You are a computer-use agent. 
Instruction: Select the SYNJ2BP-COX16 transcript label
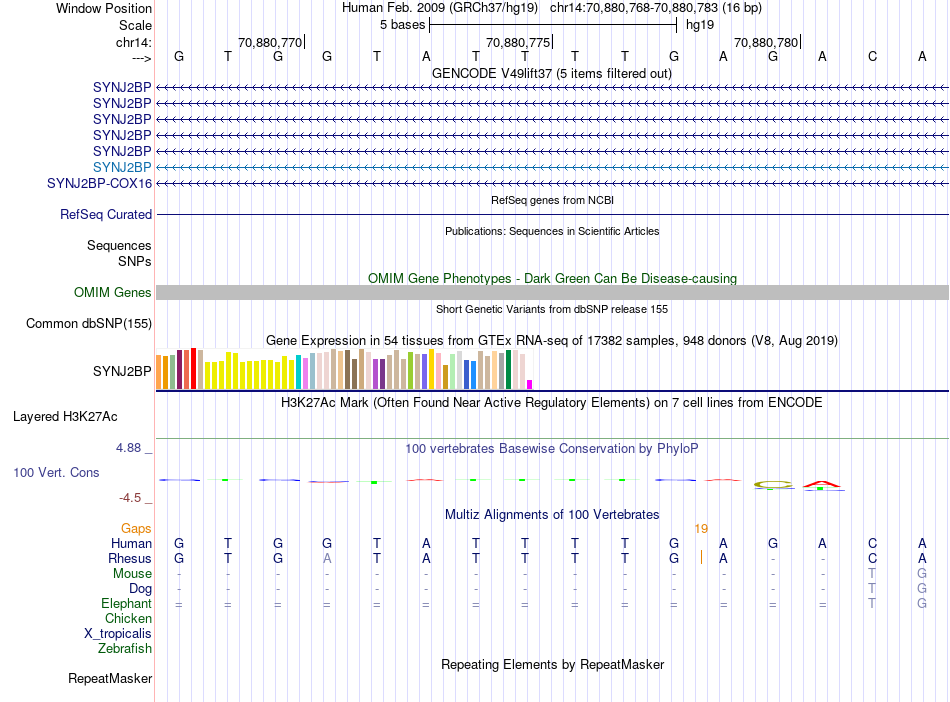[x=99, y=184]
